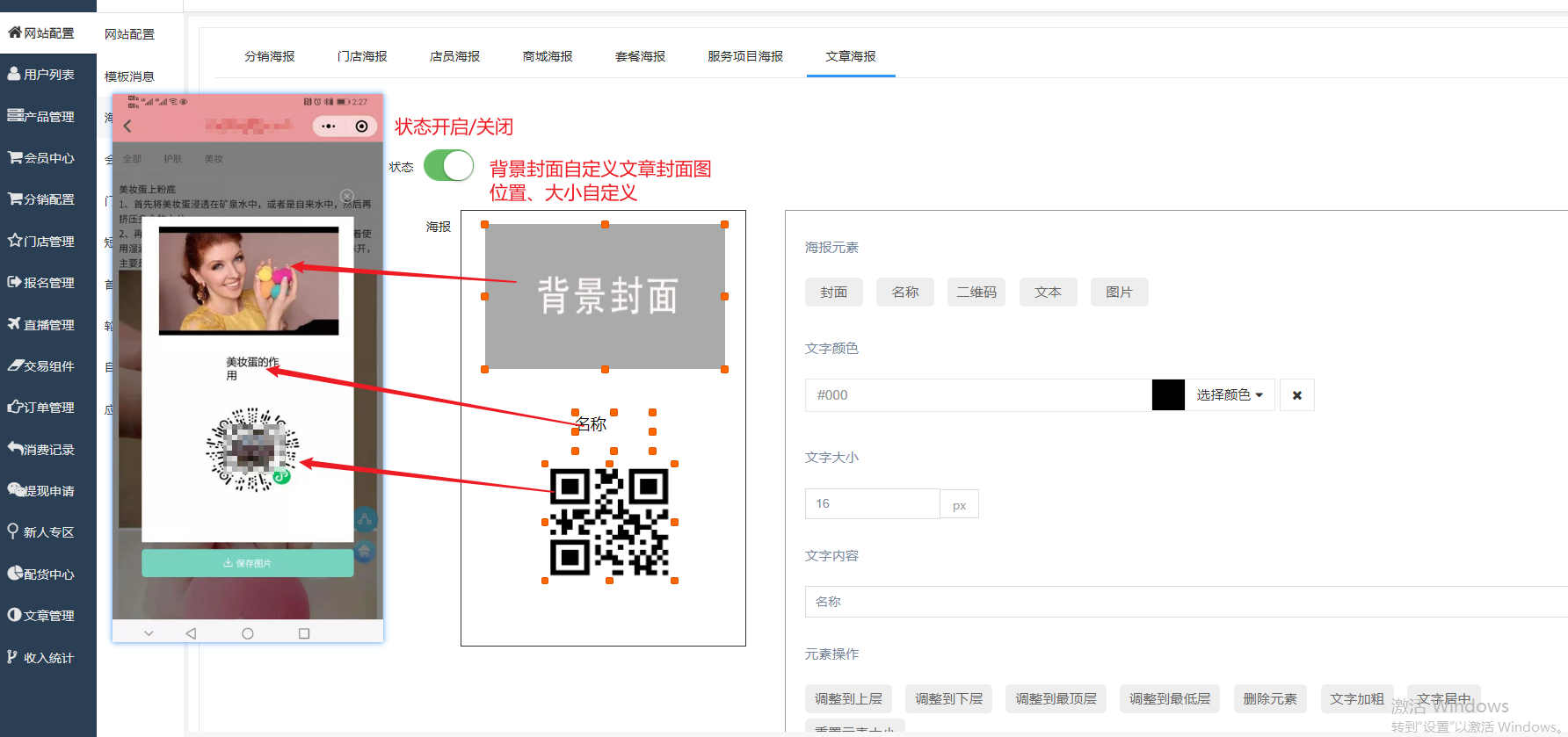The width and height of the screenshot is (1568, 737).
Task: Add 文本 poster element
Action: point(1048,293)
